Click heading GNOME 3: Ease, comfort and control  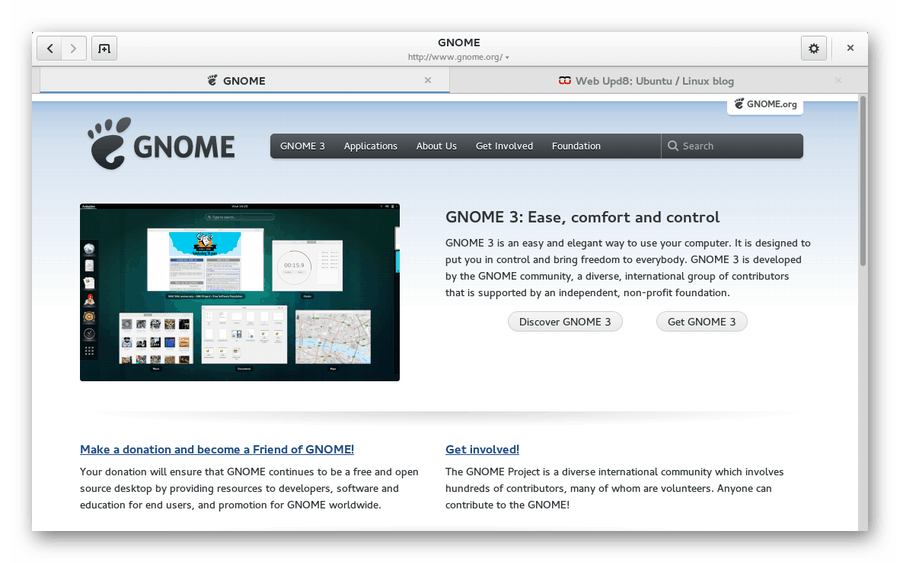(582, 217)
